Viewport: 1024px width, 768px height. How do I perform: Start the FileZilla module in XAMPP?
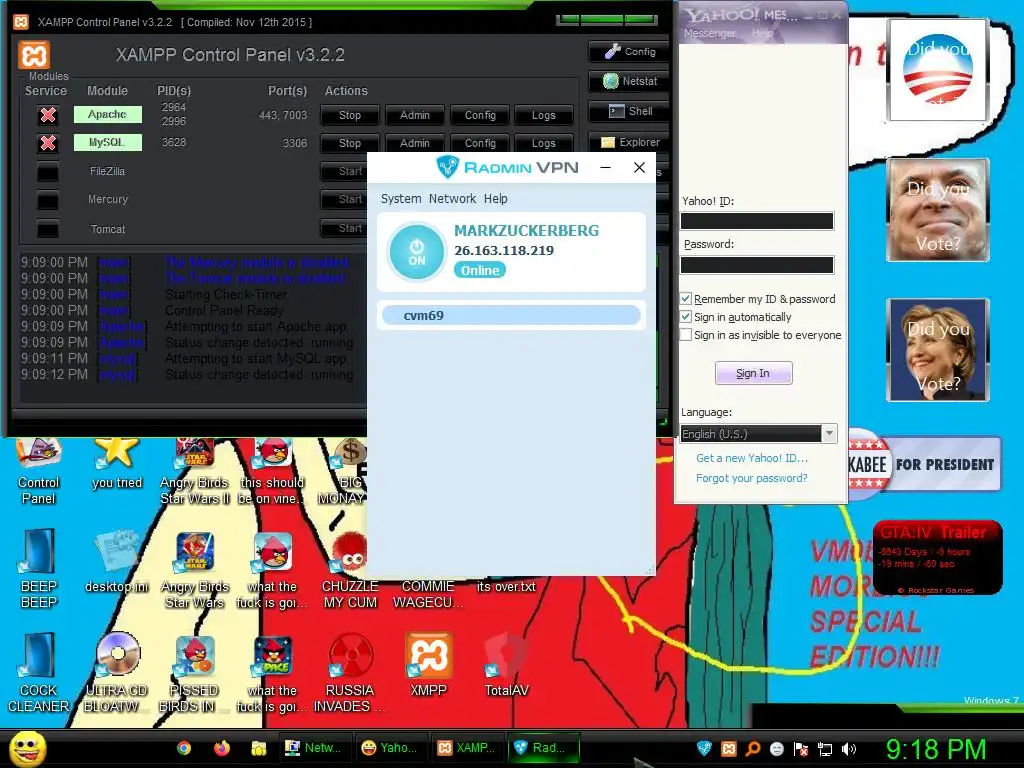[344, 172]
